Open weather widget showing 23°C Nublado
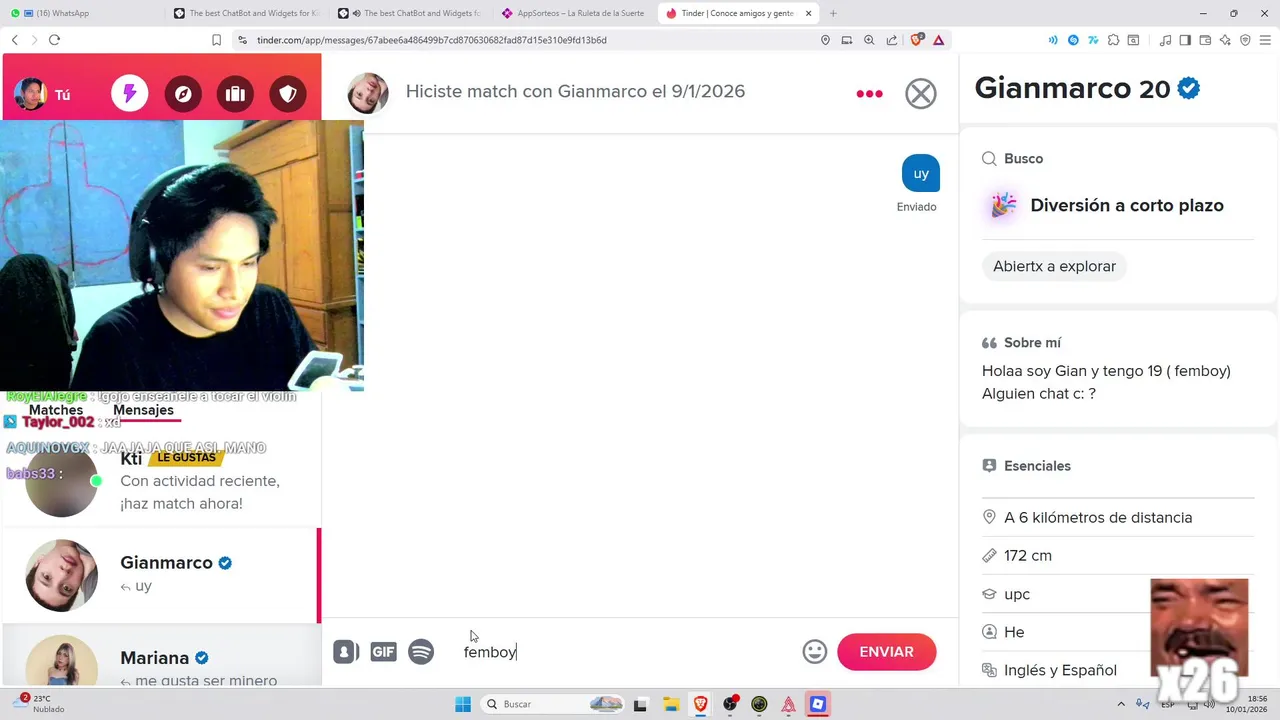The height and width of the screenshot is (720, 1280). point(40,704)
